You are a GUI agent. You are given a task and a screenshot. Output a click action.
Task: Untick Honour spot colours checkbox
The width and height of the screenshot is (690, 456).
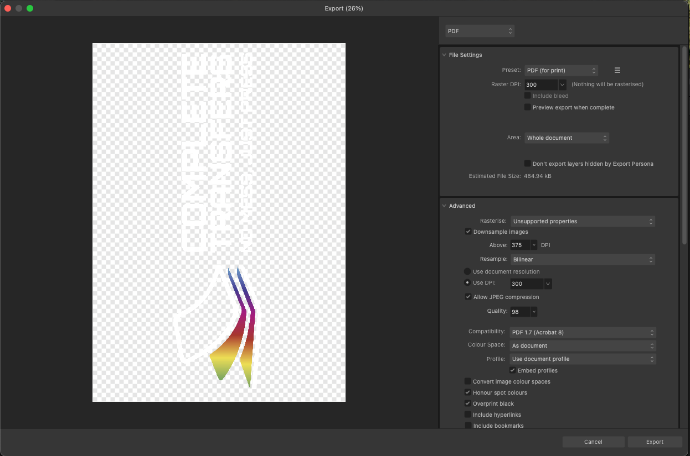(x=467, y=392)
